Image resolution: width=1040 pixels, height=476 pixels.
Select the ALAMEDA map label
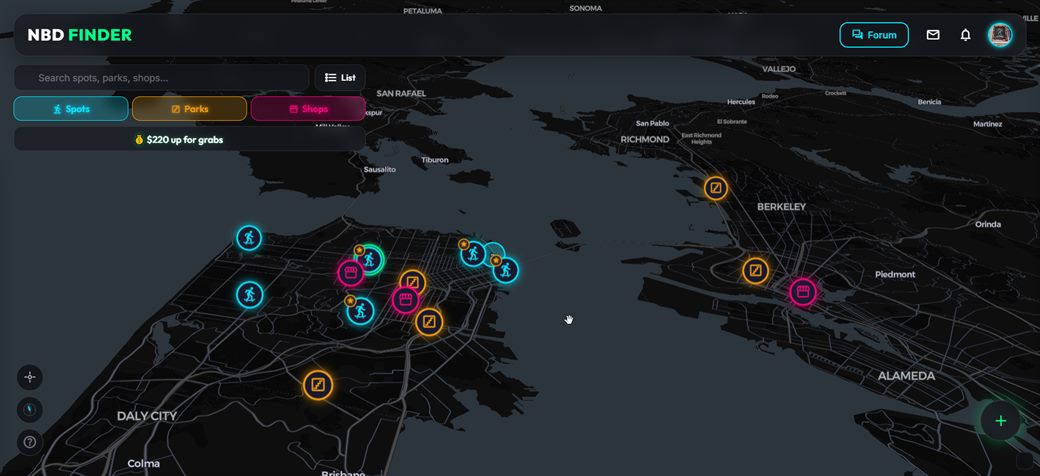(906, 376)
